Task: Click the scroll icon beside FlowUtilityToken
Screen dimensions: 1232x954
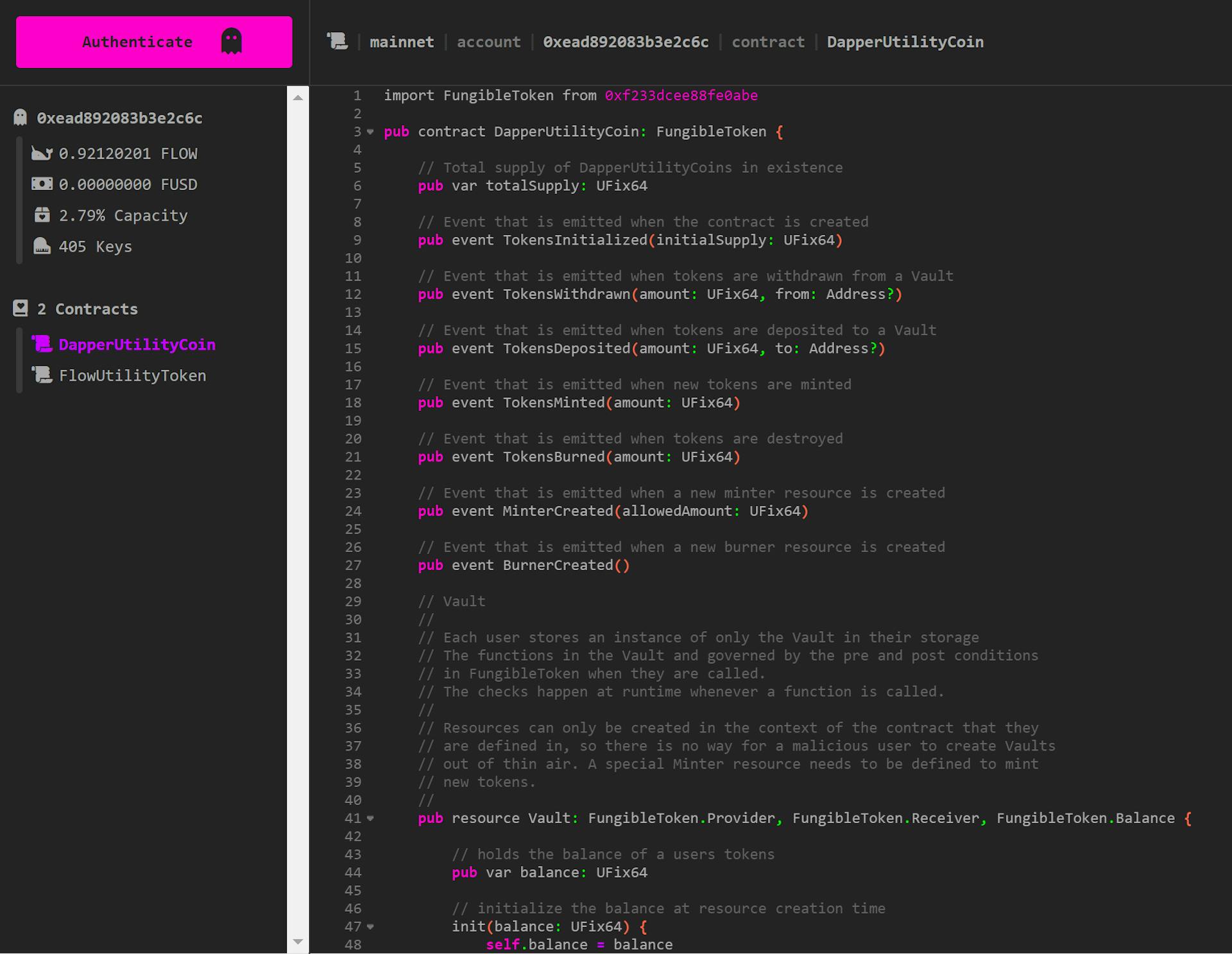Action: pos(42,375)
